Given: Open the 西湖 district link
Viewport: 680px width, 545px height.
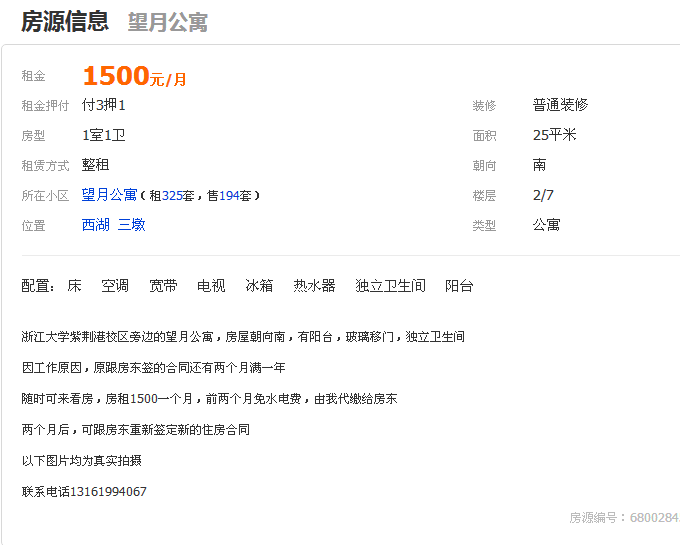Looking at the screenshot, I should click(95, 225).
